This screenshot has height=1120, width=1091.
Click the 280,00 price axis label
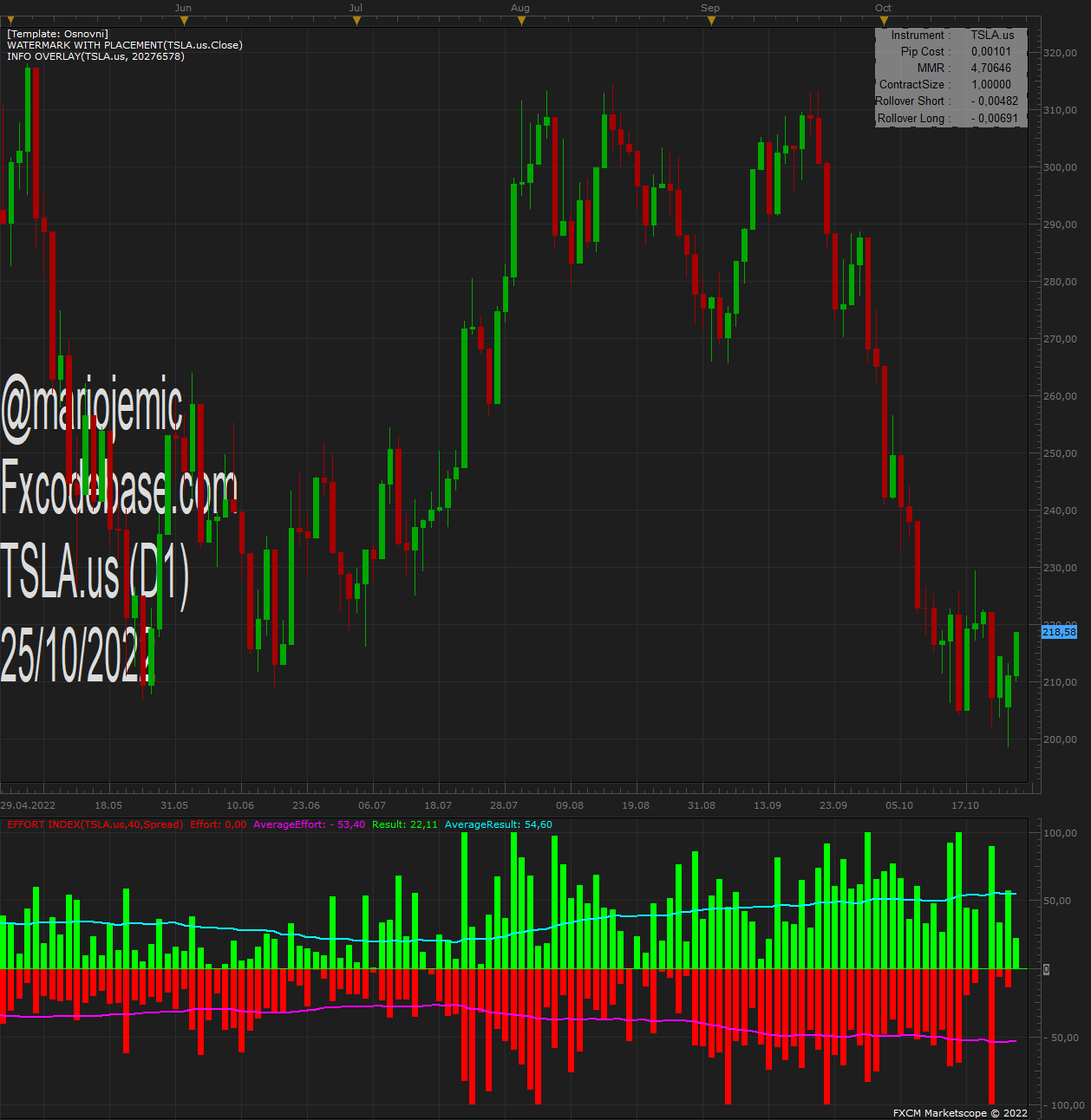coord(1060,282)
